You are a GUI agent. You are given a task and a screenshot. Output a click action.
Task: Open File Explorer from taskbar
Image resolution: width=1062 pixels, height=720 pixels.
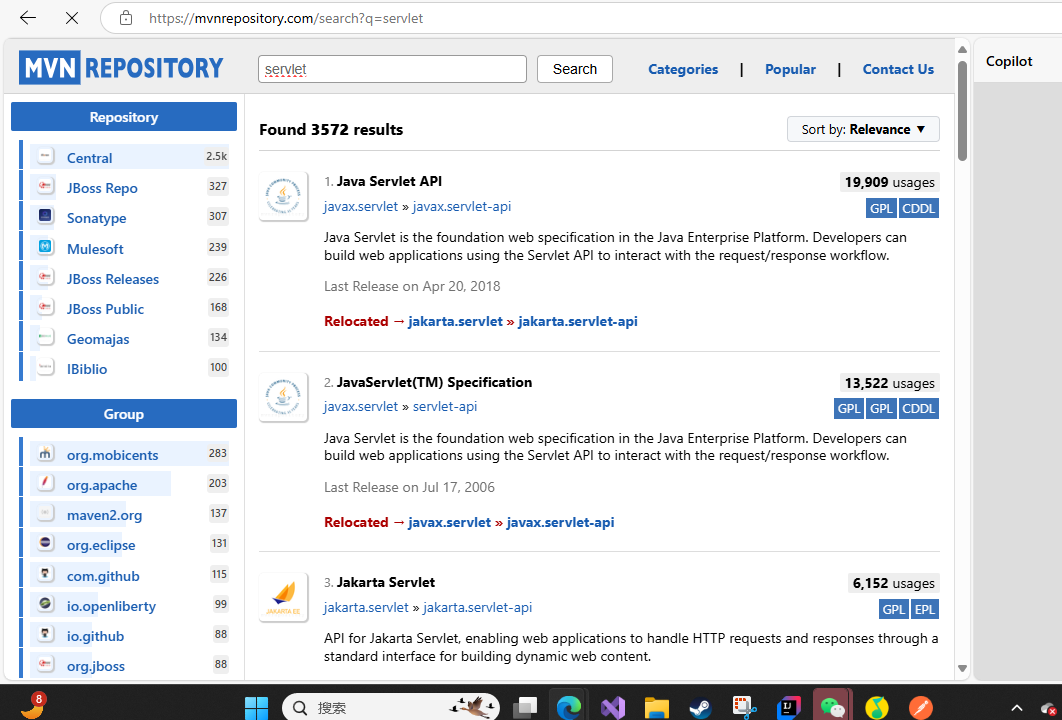(x=656, y=708)
